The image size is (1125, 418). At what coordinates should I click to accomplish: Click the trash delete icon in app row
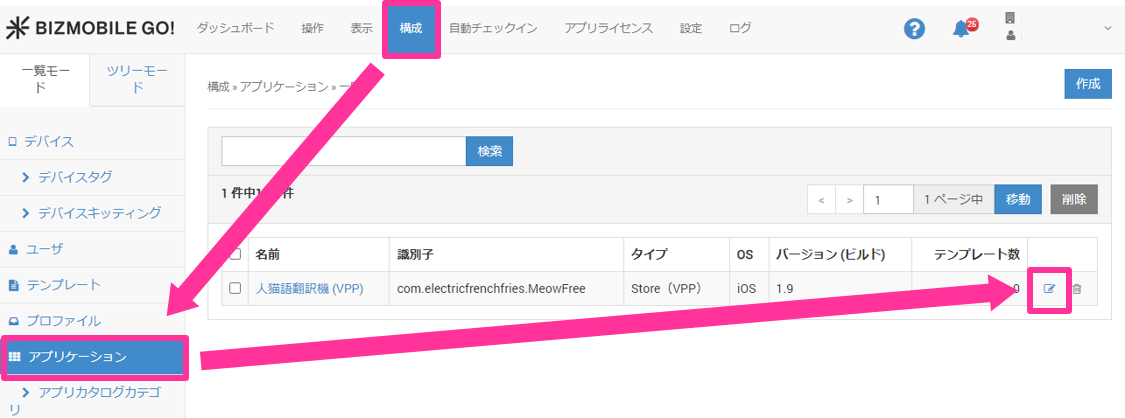click(1077, 289)
